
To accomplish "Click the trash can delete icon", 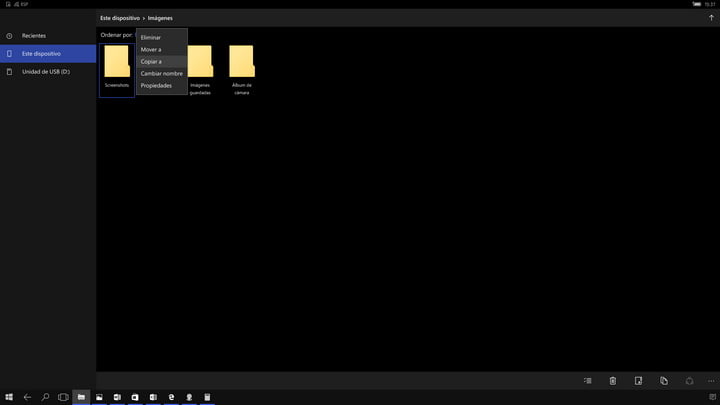I will [613, 381].
